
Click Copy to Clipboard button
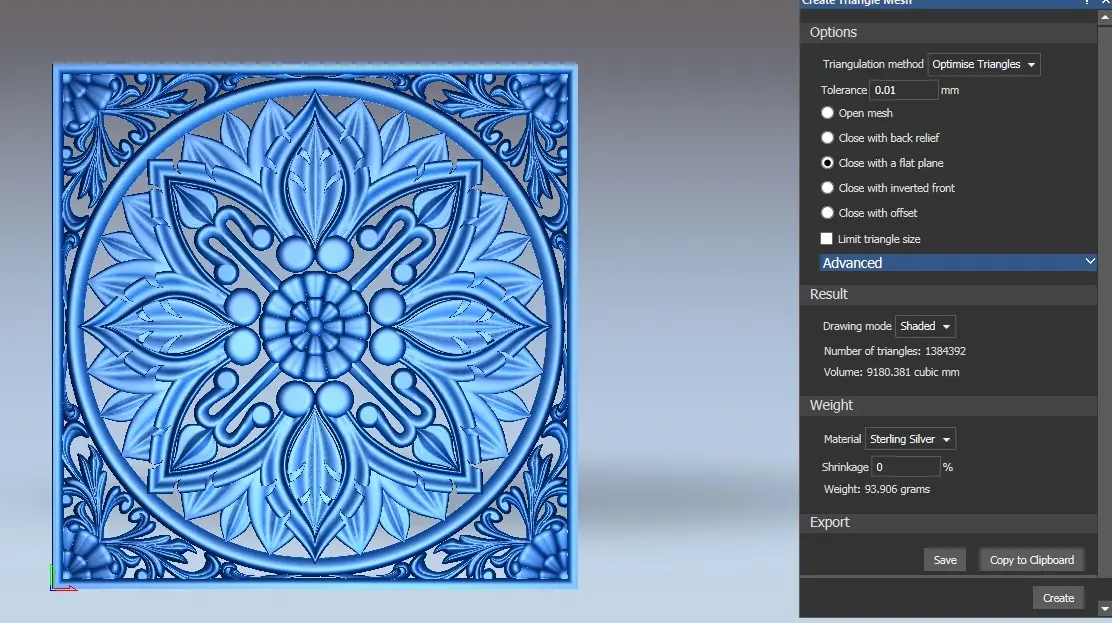point(1031,560)
